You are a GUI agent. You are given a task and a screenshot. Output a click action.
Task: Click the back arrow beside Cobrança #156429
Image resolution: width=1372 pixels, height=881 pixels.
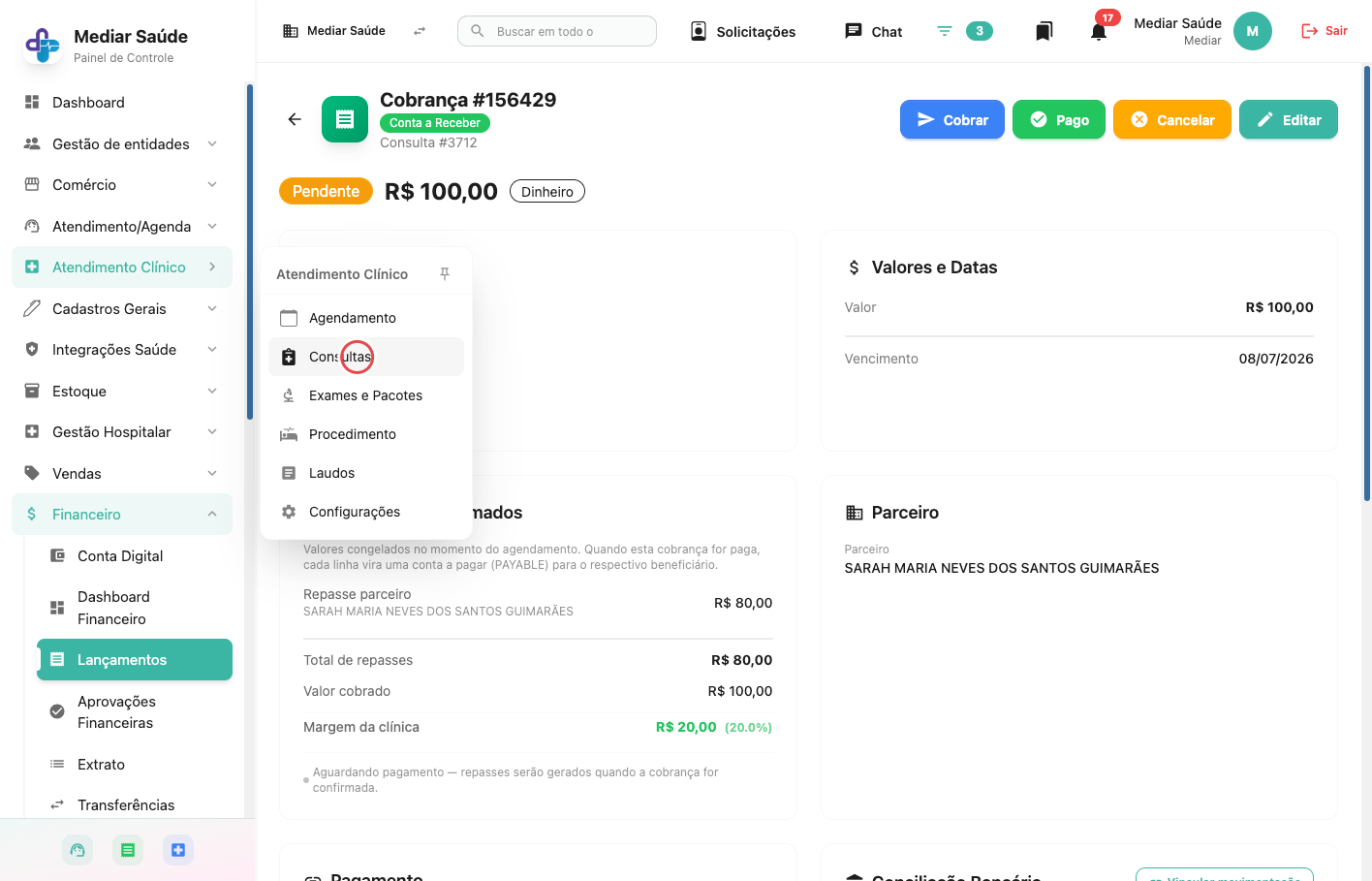point(295,119)
